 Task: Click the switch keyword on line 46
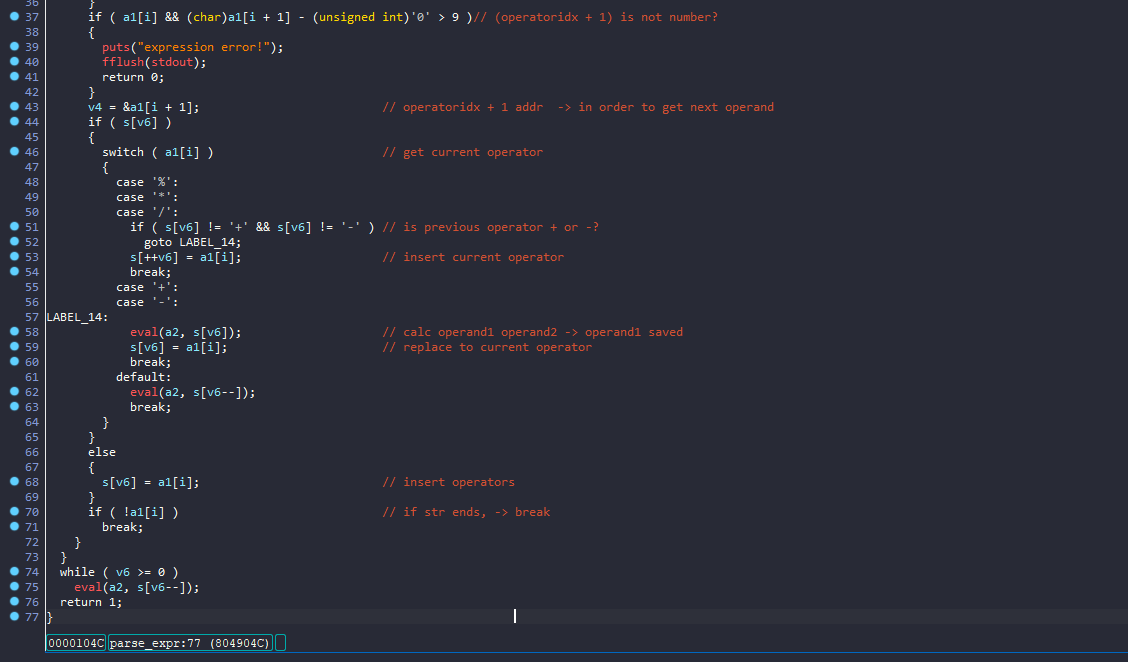pos(123,152)
